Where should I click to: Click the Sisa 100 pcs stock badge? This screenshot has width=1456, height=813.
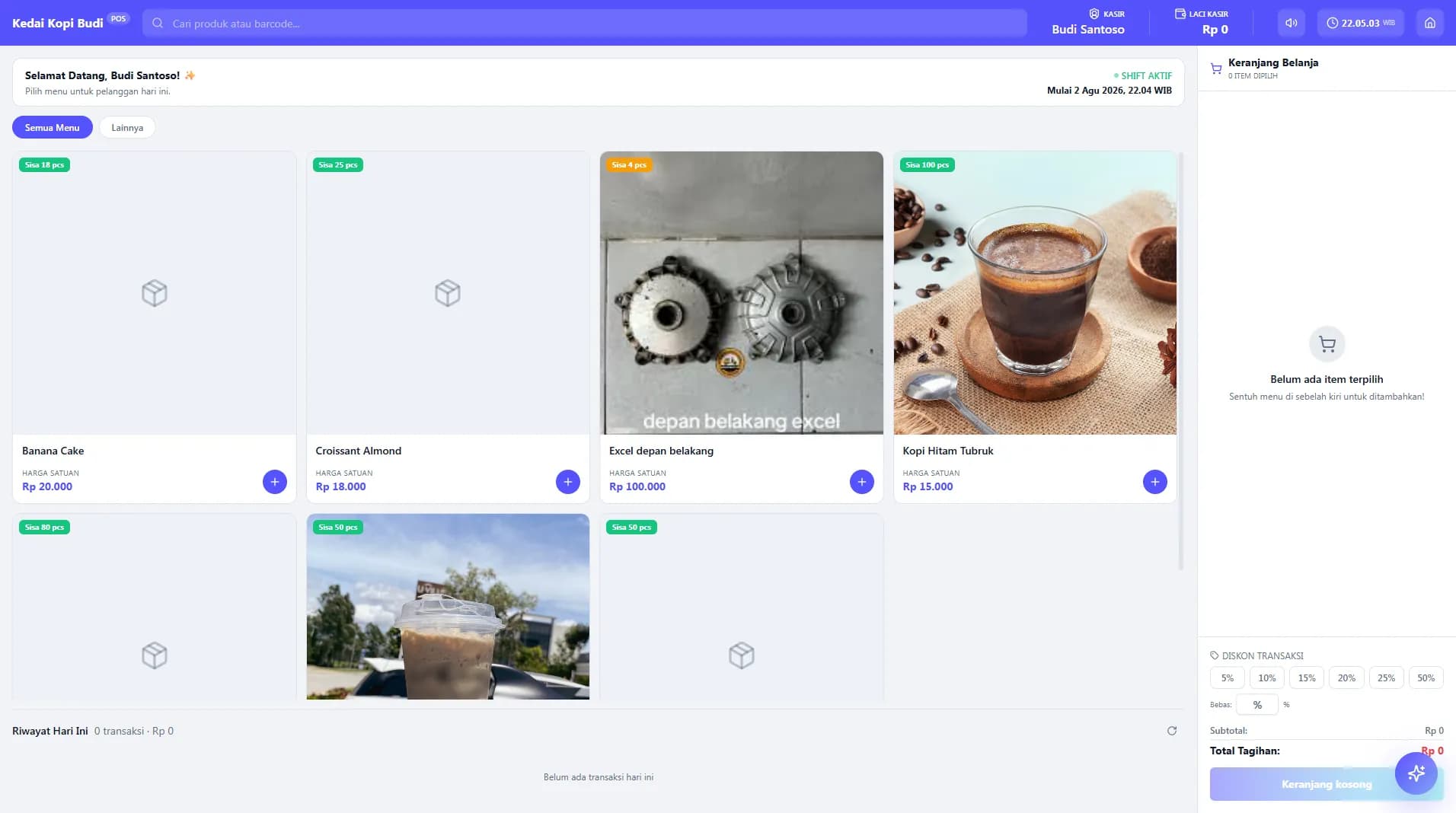click(x=928, y=164)
